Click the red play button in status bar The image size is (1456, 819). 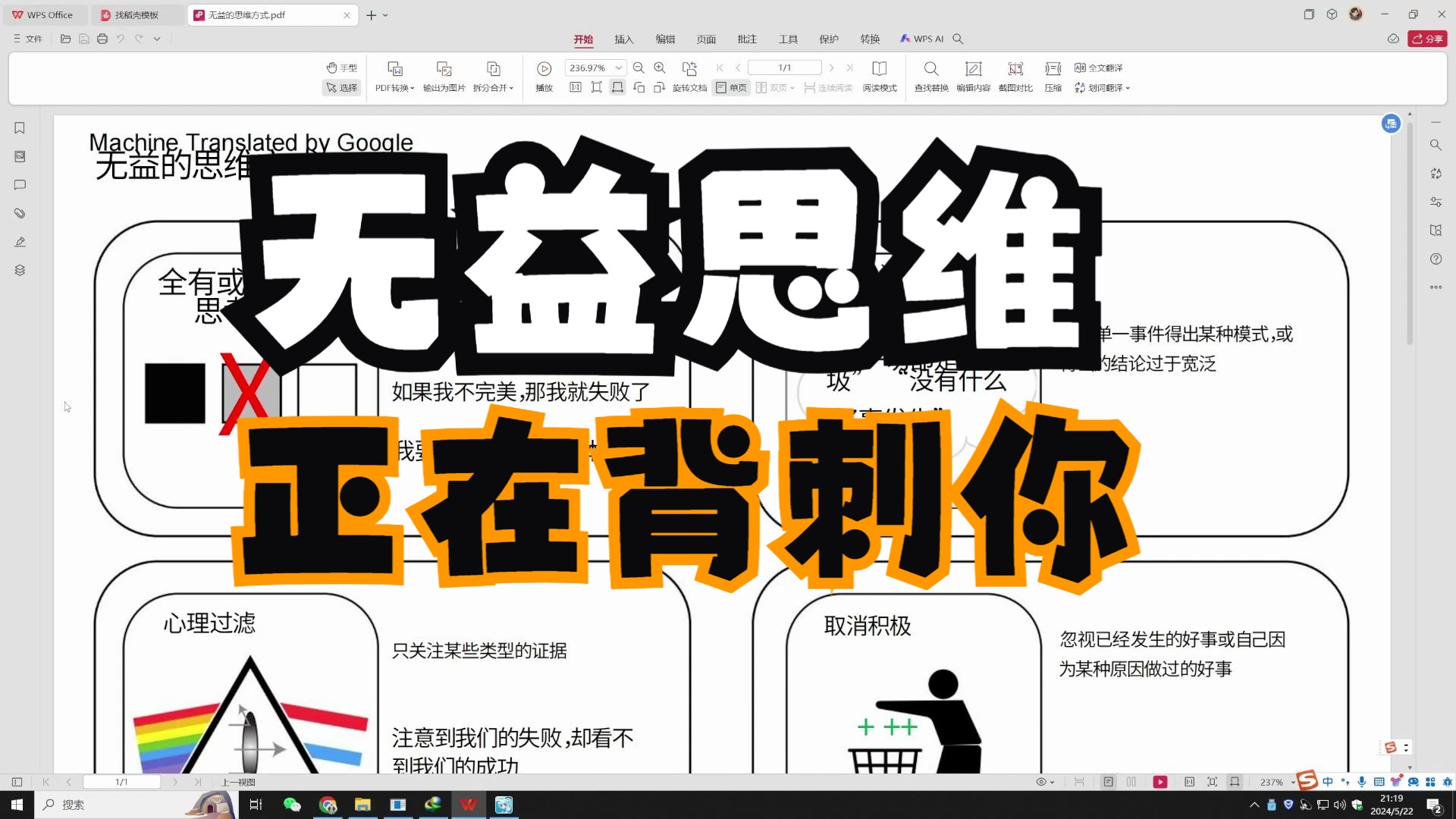click(x=1160, y=782)
